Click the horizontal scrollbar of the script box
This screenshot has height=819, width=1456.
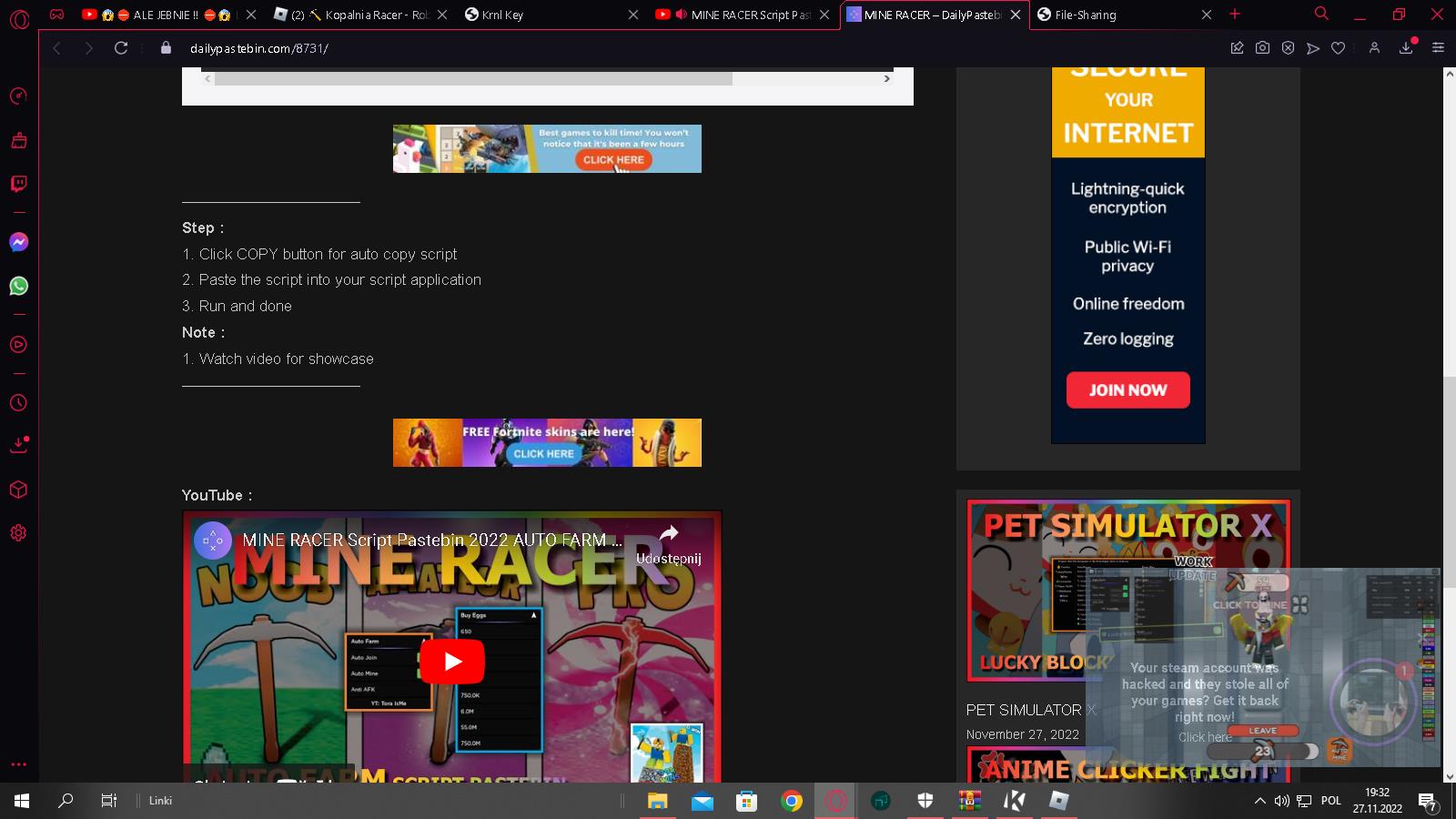473,79
